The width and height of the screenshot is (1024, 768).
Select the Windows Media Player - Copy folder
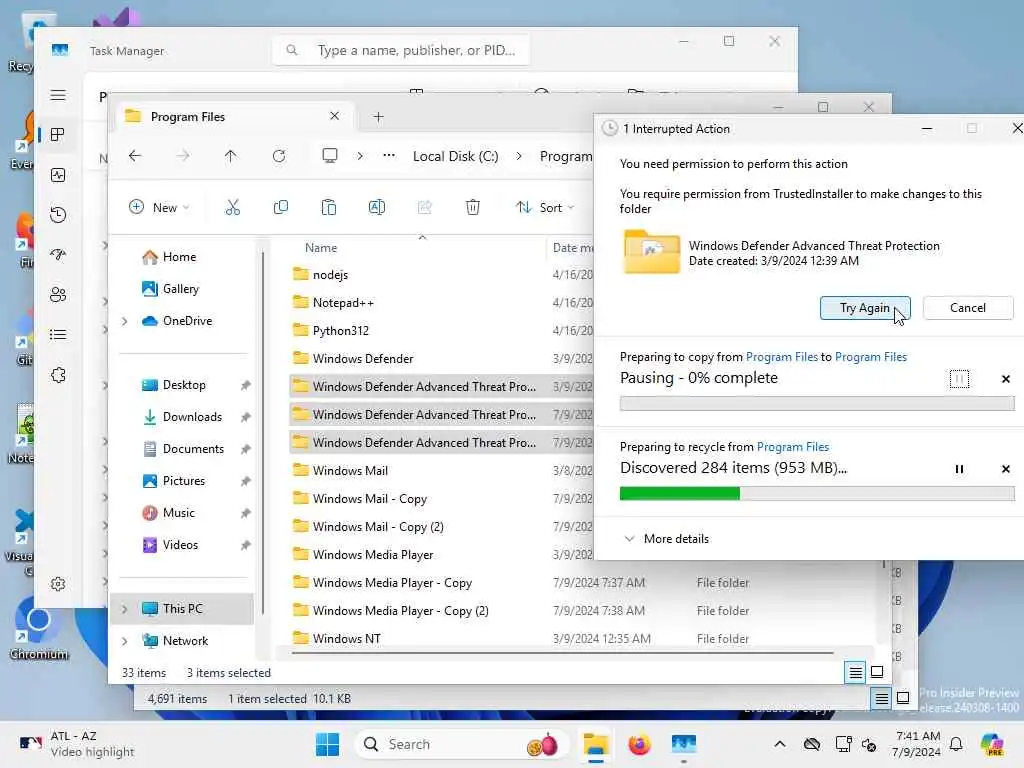pyautogui.click(x=392, y=583)
